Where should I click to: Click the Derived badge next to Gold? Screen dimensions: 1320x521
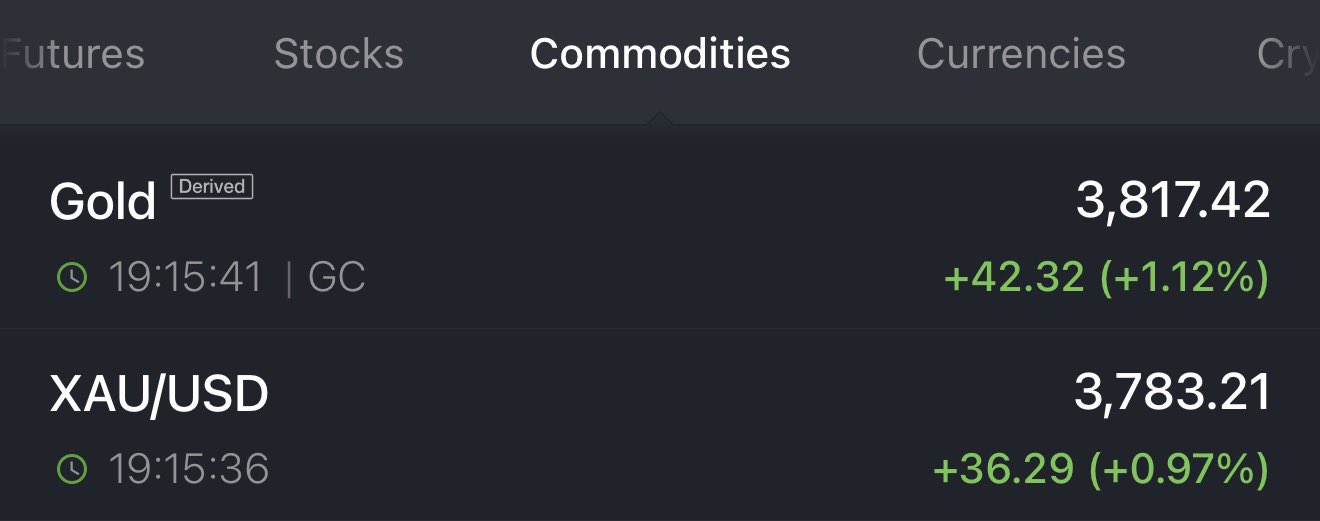pyautogui.click(x=212, y=186)
